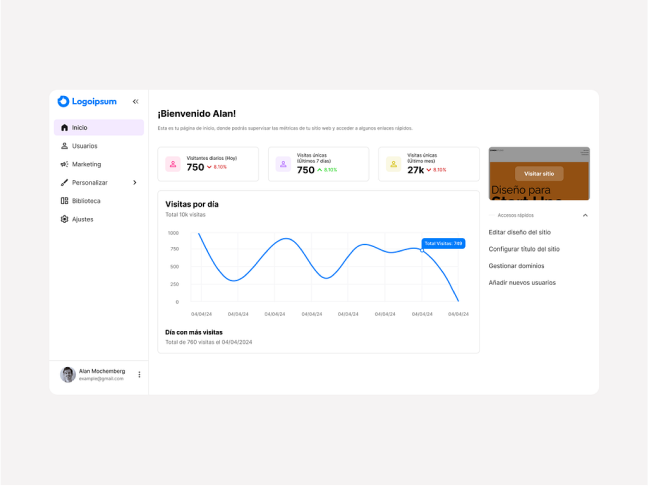Open Editar diseño del sitio link
This screenshot has height=486, width=648.
click(x=519, y=232)
